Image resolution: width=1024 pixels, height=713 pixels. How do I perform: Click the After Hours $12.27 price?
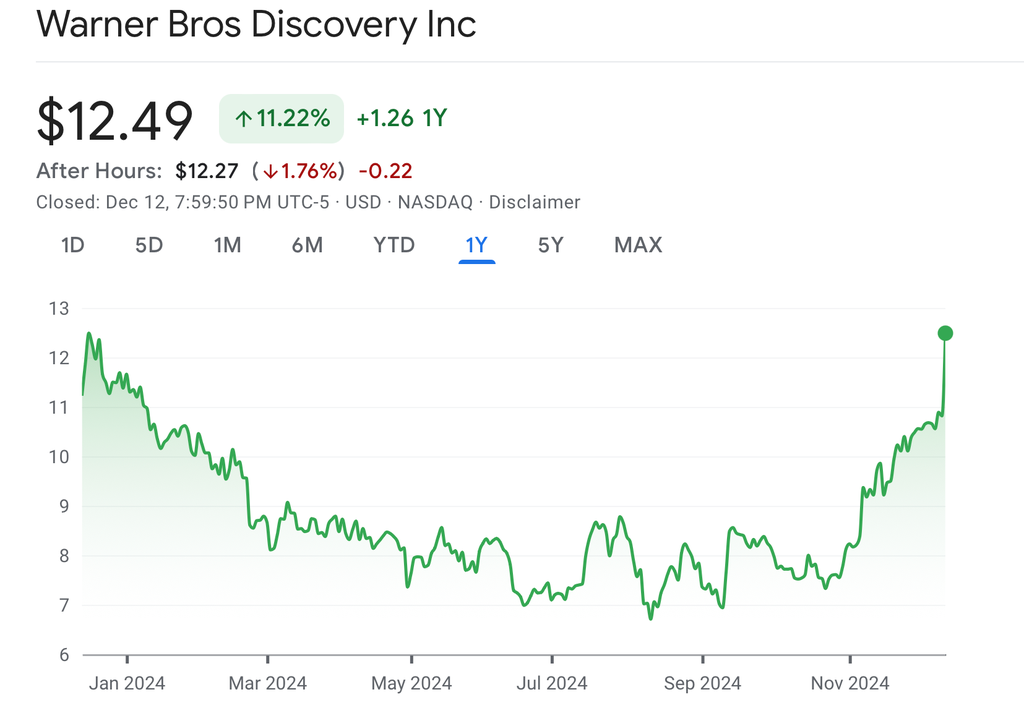click(206, 171)
